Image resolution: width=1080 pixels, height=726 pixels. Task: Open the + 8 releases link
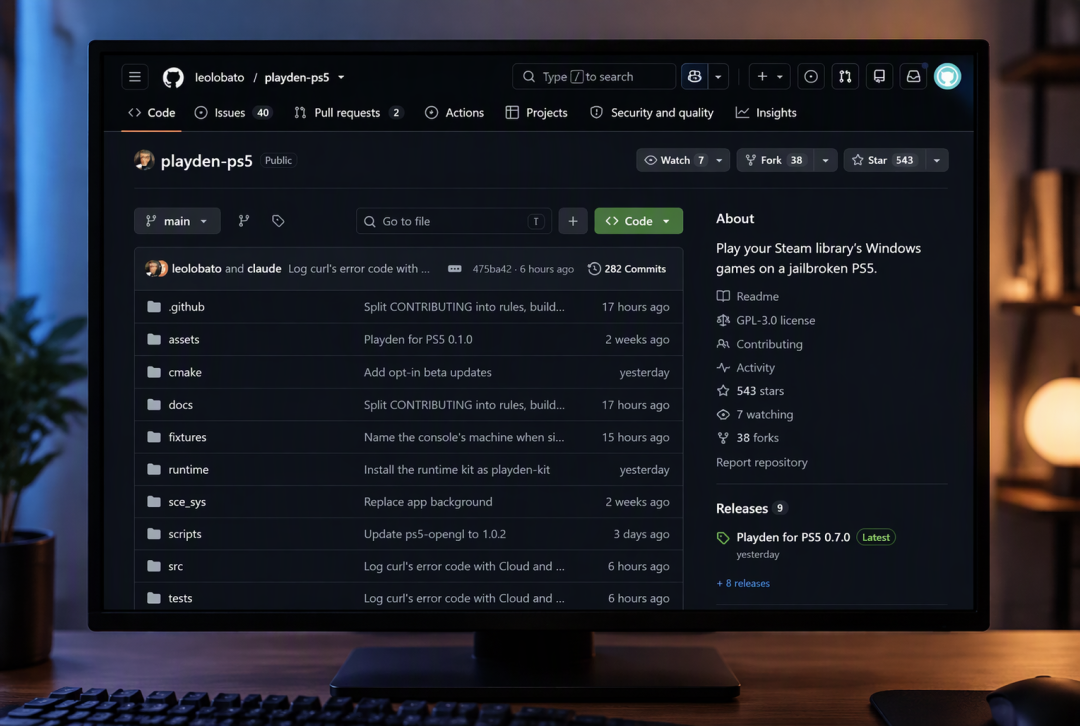coord(743,583)
